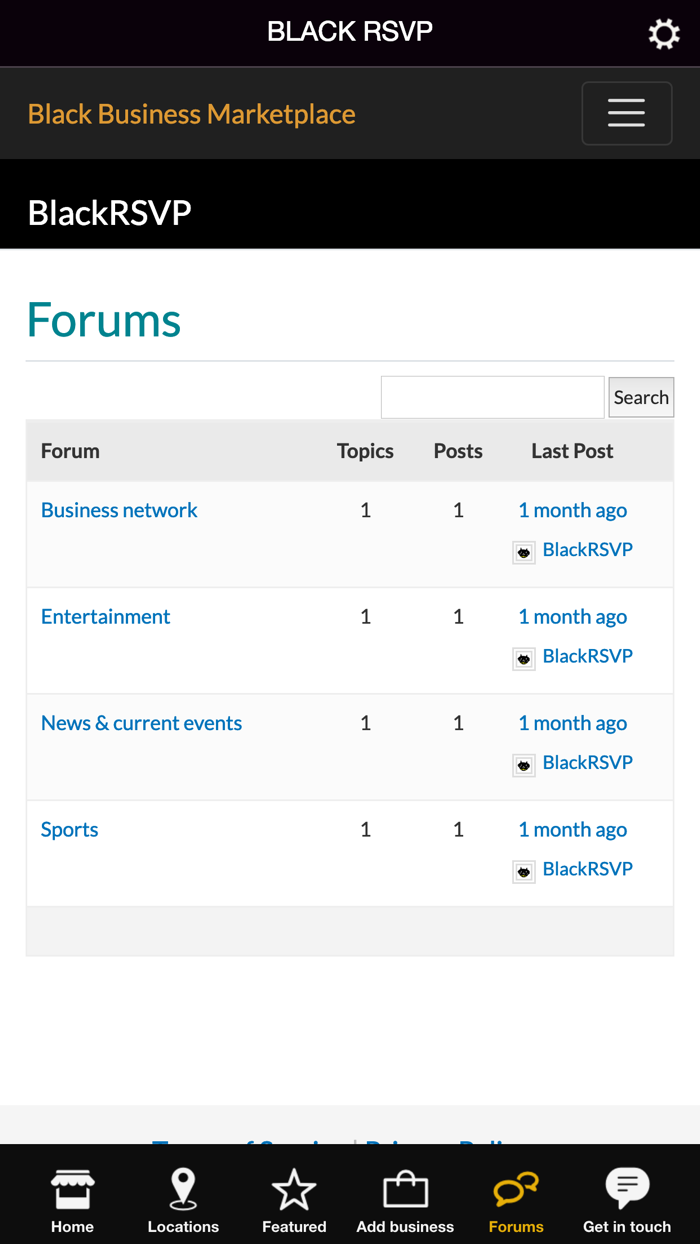Click Business network's '1 month ago' link

pyautogui.click(x=572, y=510)
